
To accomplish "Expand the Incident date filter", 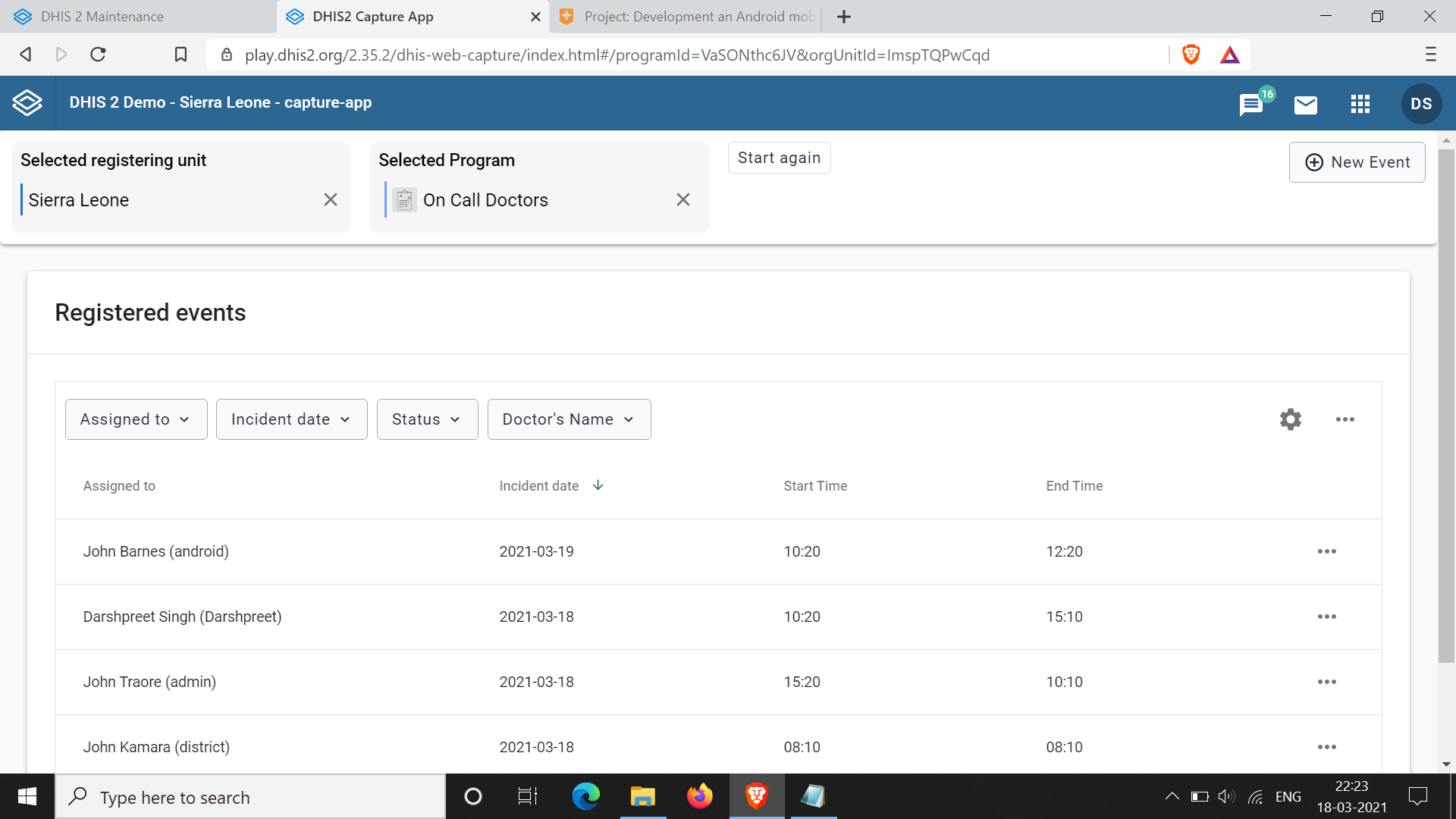I will 291,419.
